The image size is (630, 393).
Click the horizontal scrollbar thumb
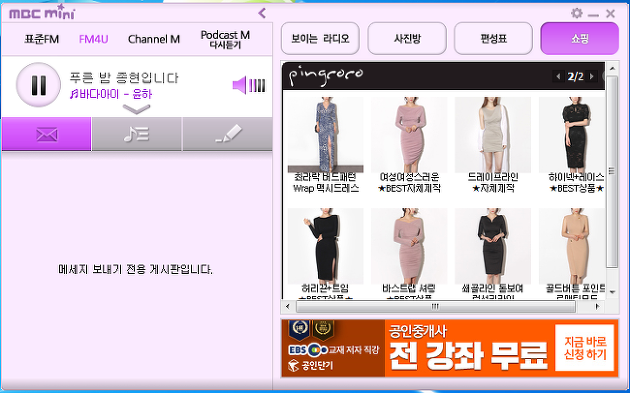(436, 307)
